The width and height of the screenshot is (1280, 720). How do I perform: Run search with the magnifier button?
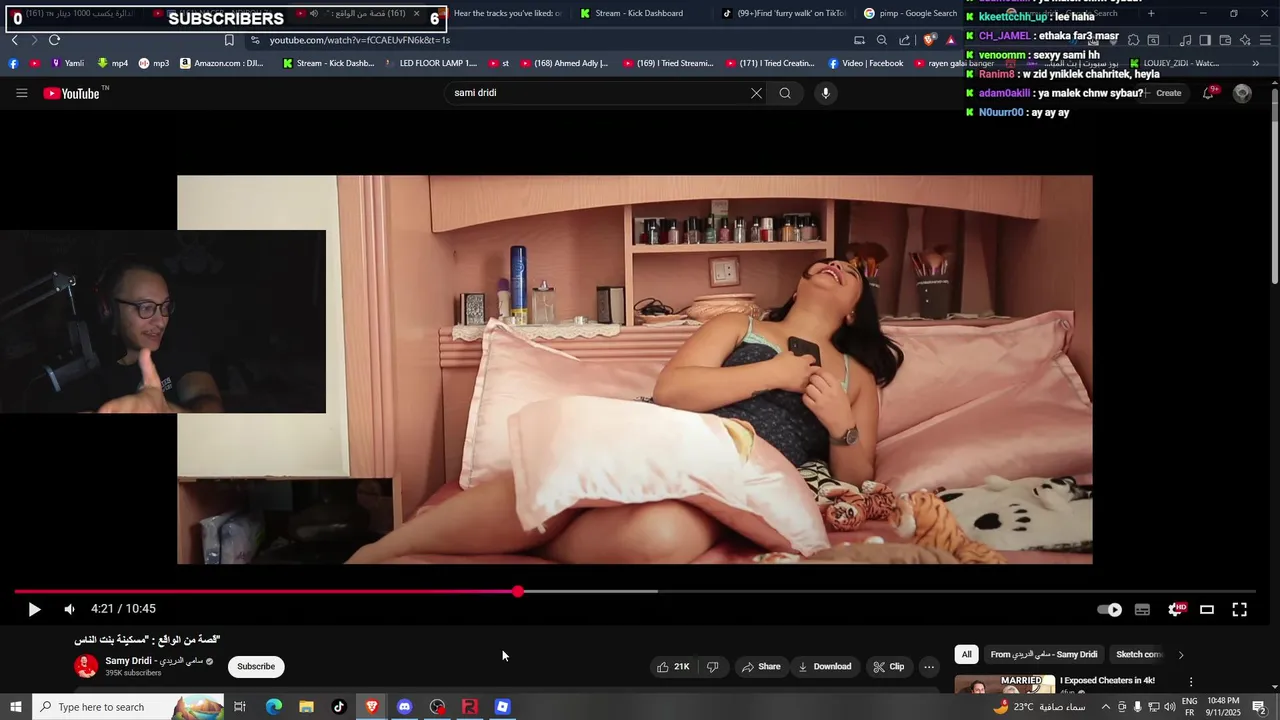pos(785,93)
